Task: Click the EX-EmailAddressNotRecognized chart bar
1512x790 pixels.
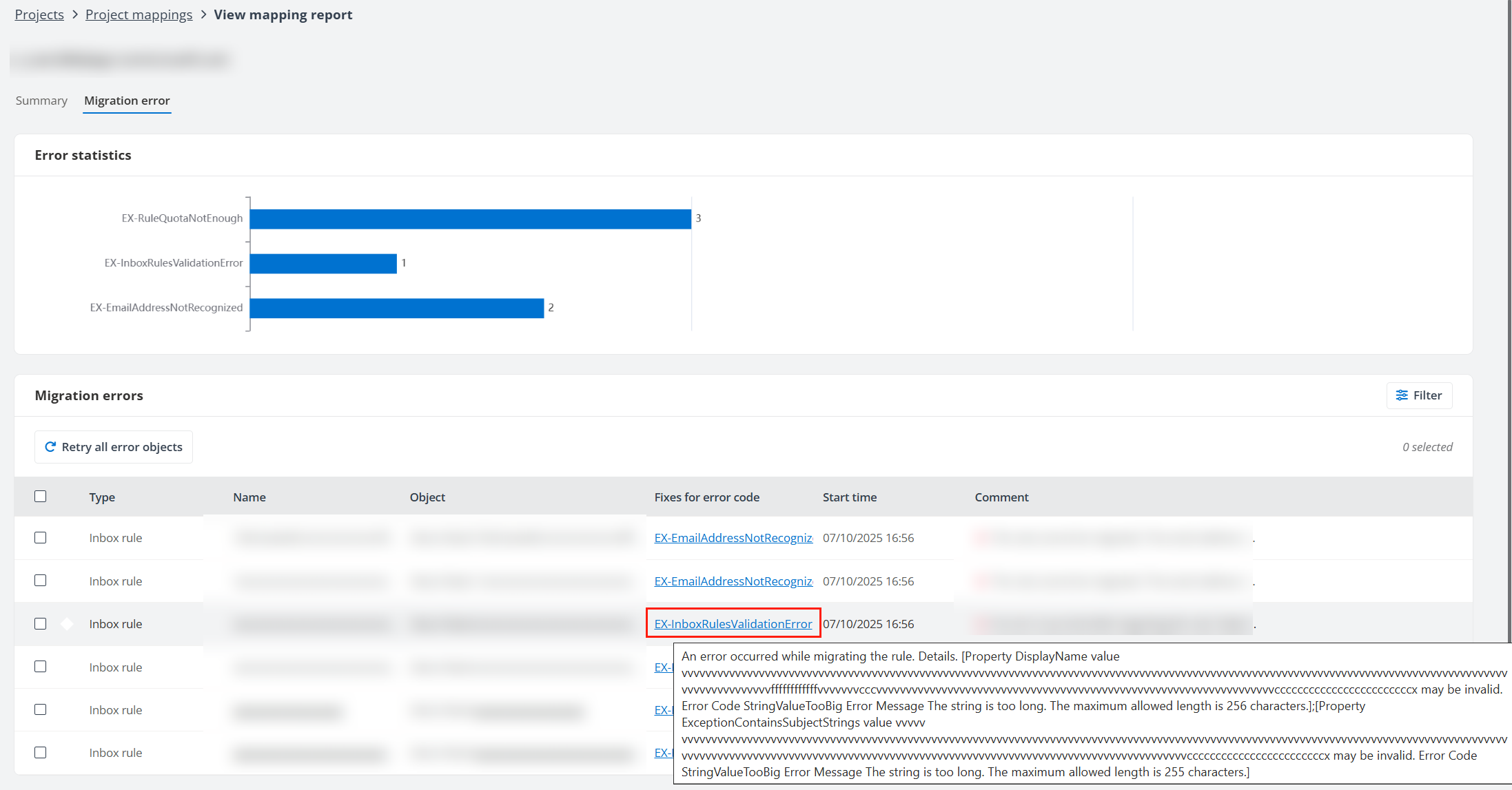Action: point(396,308)
